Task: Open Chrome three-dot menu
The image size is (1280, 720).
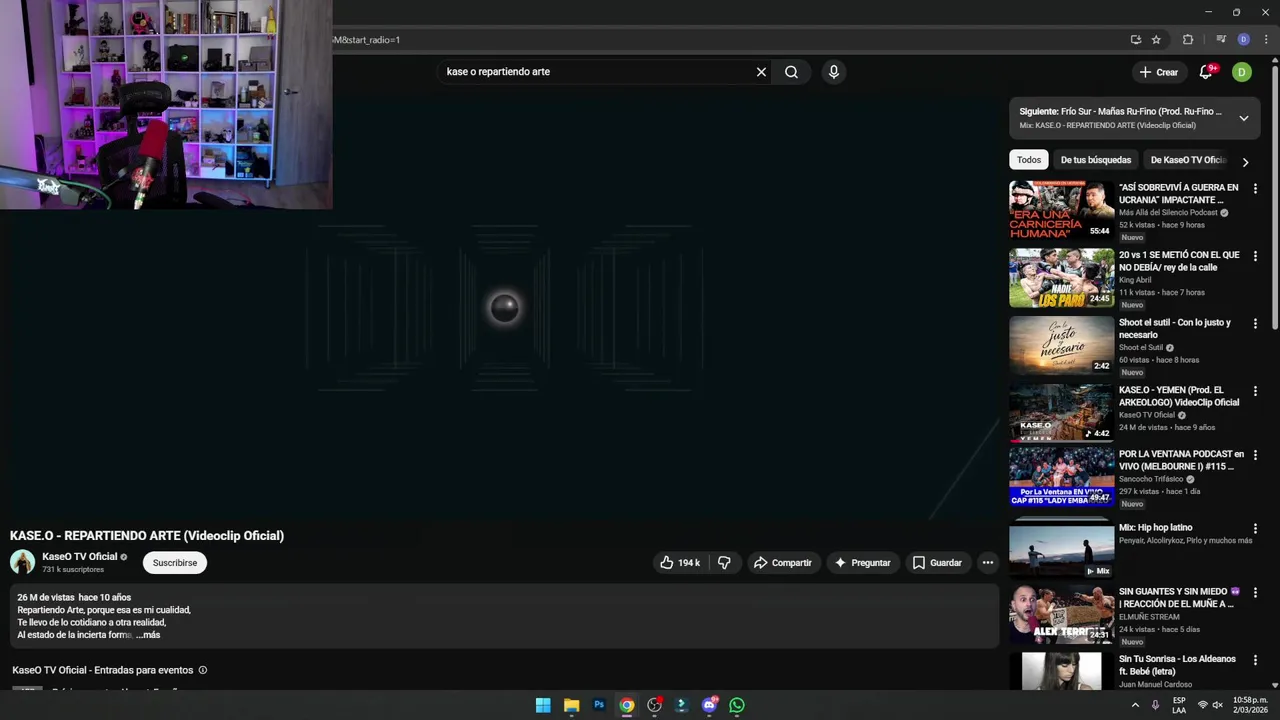Action: tap(1266, 40)
